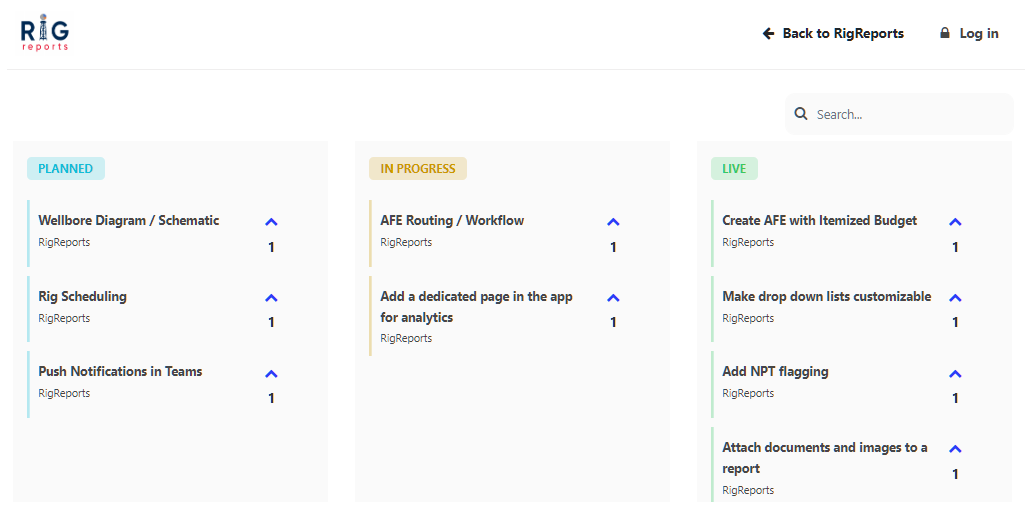Upvote Push Notifications in Teams

[x=271, y=374]
